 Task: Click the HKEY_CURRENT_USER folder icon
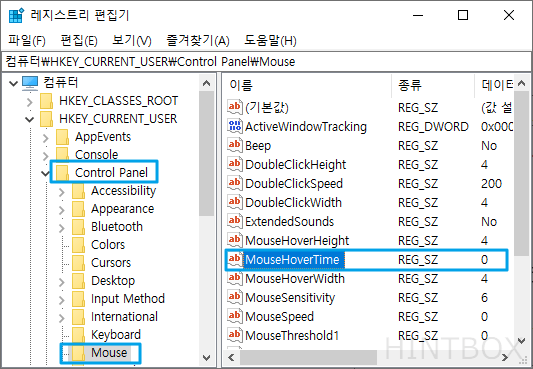[46, 119]
